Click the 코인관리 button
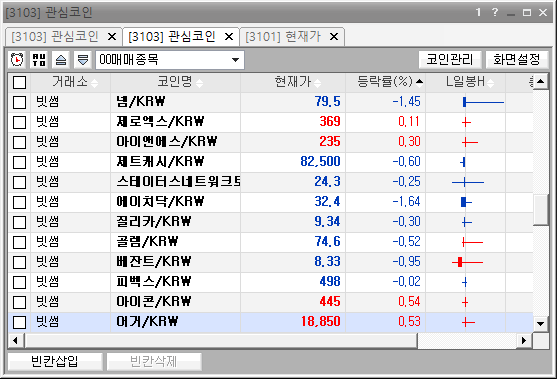557x379 pixels. tap(450, 59)
